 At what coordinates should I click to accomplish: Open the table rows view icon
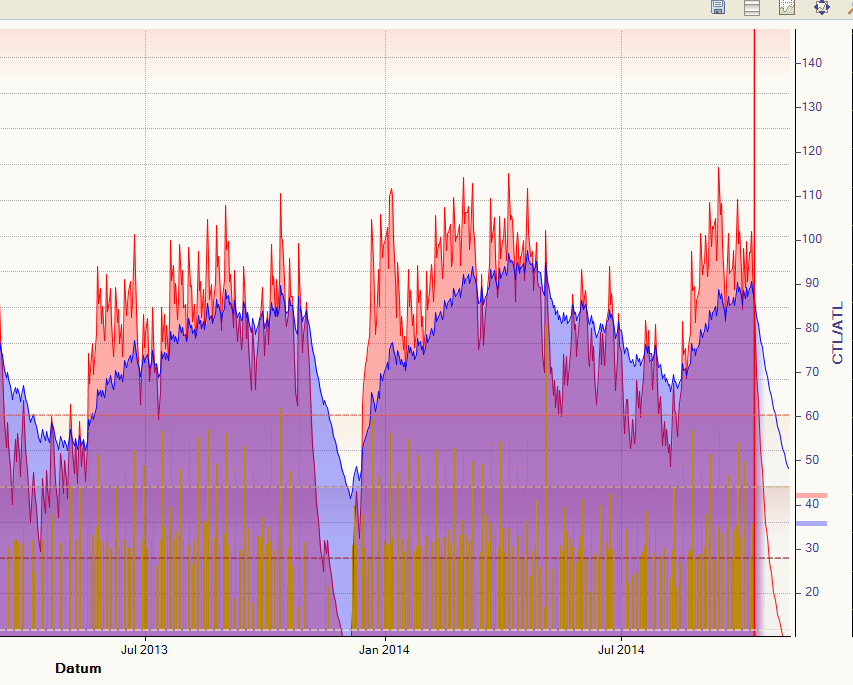(x=752, y=7)
